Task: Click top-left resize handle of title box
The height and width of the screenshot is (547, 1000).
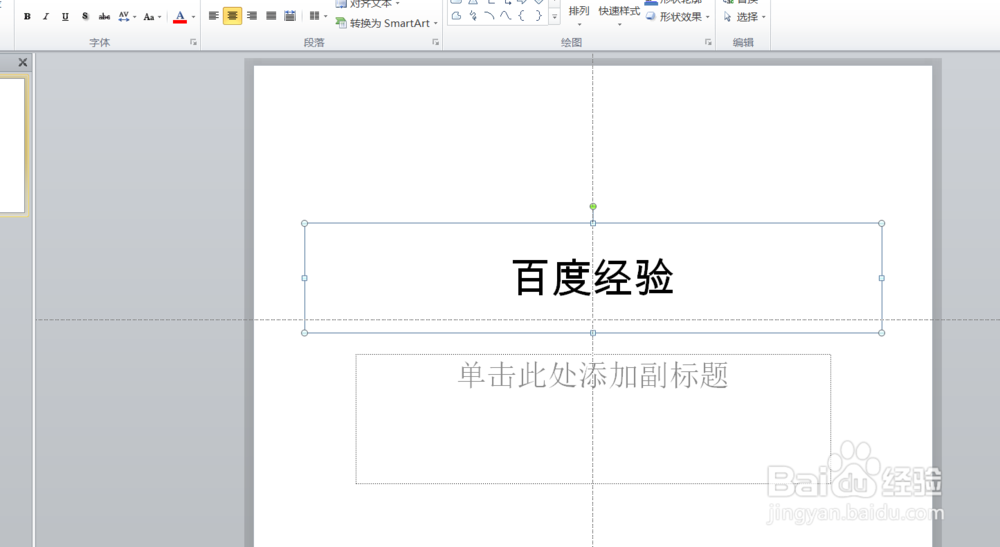Action: coord(304,223)
